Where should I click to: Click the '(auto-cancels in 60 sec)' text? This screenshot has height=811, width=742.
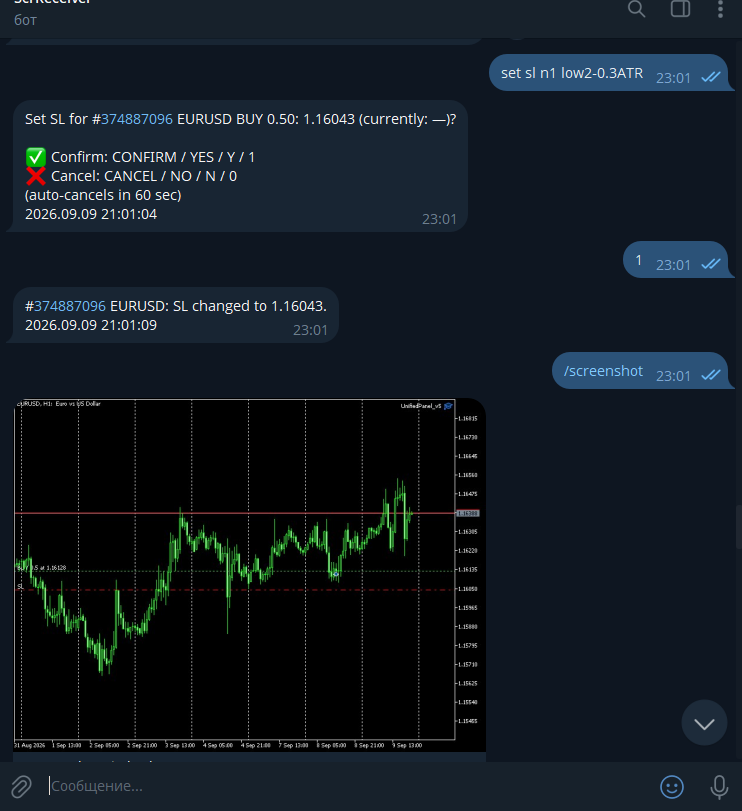103,196
